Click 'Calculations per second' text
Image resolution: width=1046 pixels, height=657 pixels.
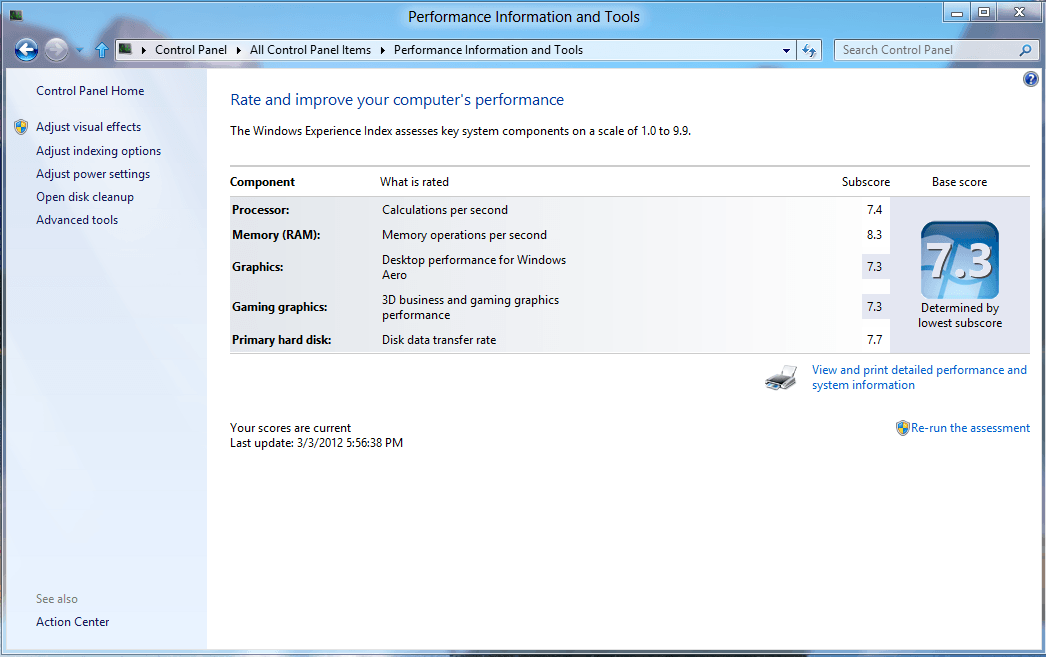point(445,210)
